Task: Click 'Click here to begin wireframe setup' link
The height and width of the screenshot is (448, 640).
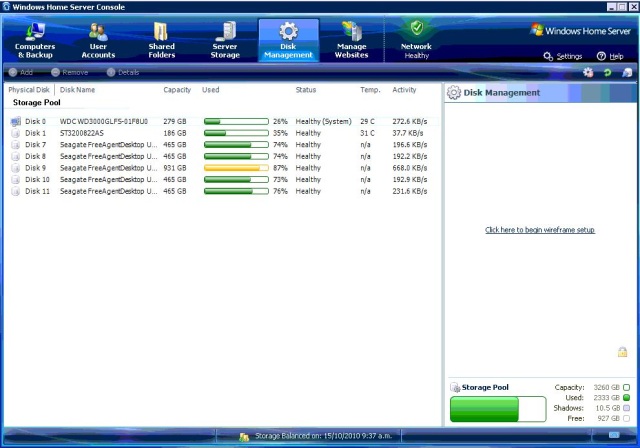Action: (540, 230)
